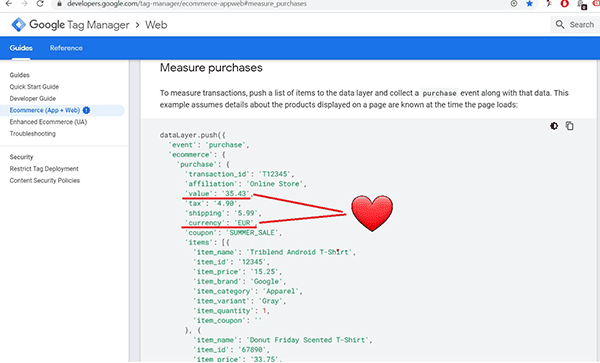Screen dimensions: 600x363
Task: Open Restrict Tag Deployment page
Action: (x=44, y=169)
